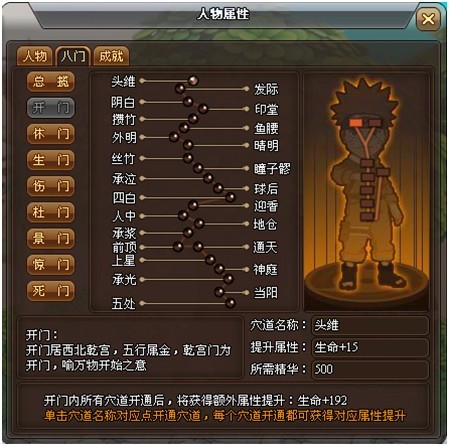Click the 当阳 acupoint
449x446 pixels.
click(266, 293)
